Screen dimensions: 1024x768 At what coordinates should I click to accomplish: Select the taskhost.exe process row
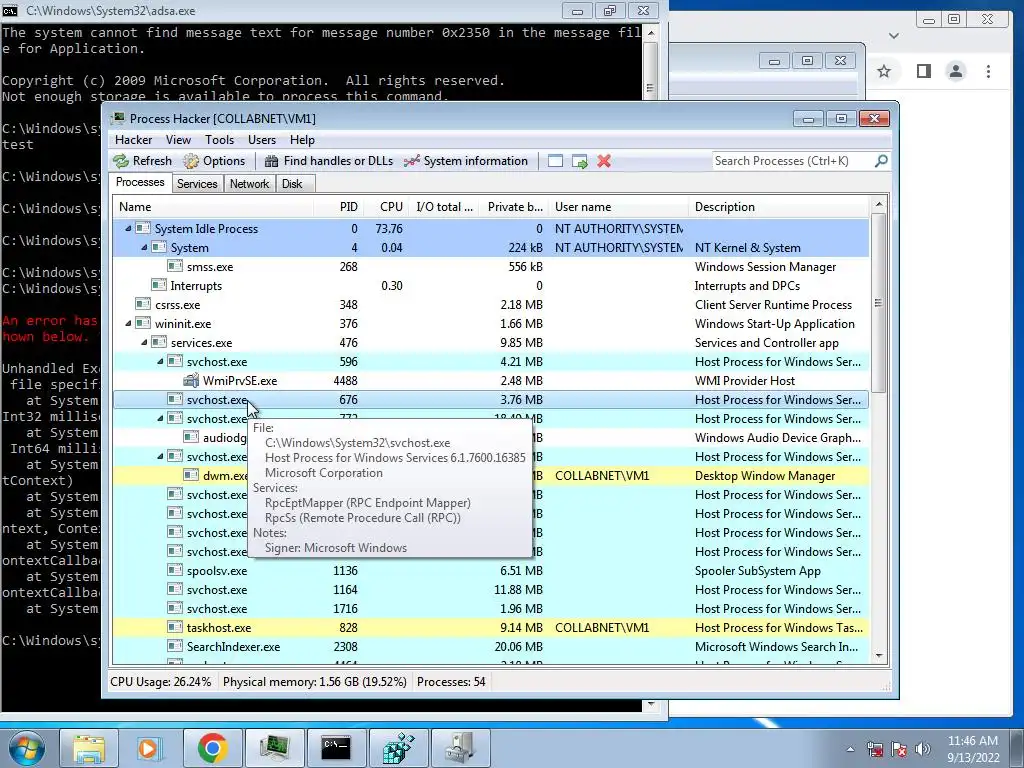point(491,628)
